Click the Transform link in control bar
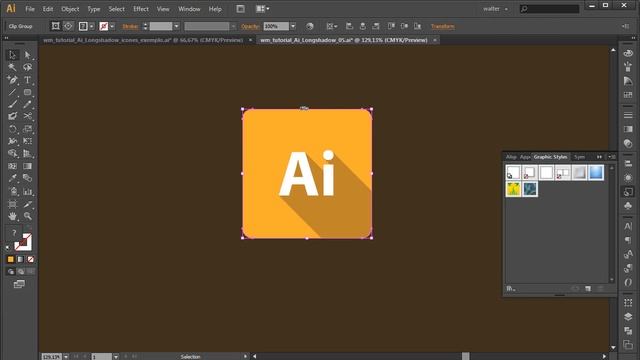 point(443,26)
